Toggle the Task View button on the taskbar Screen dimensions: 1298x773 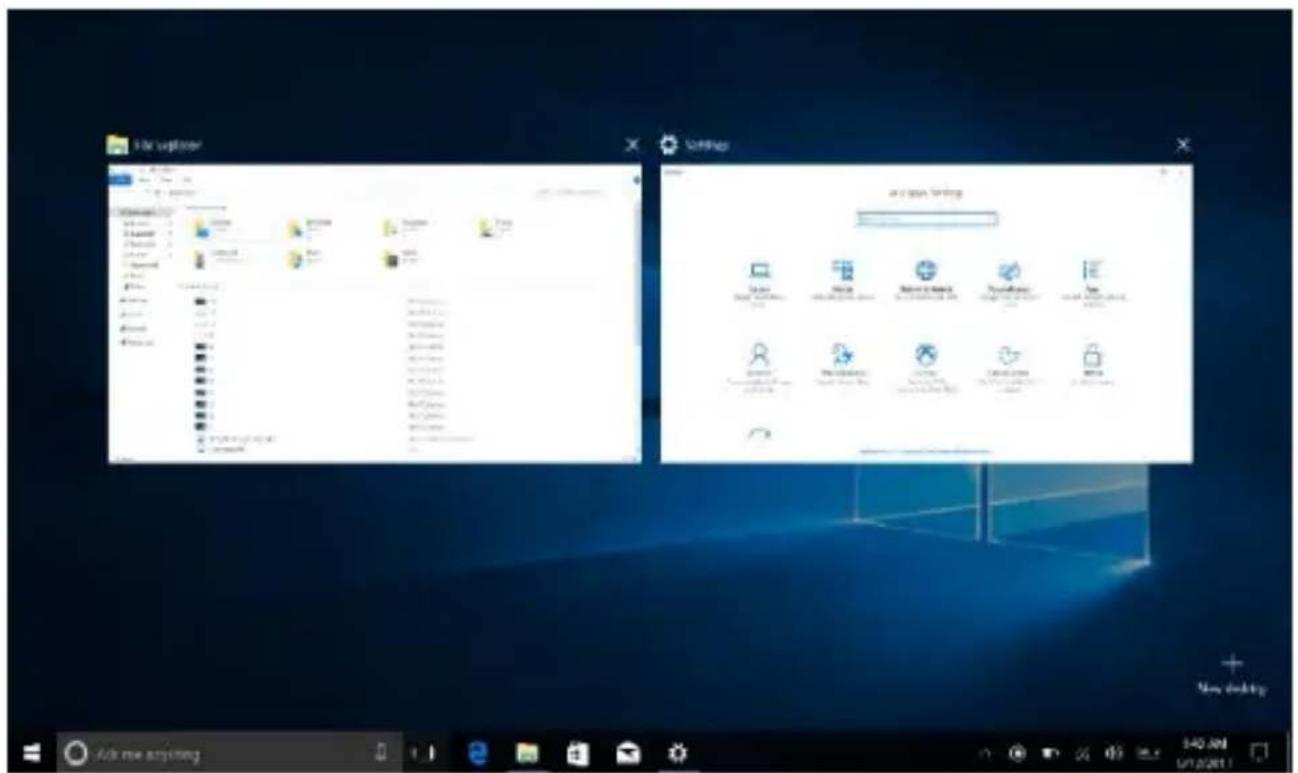point(423,752)
